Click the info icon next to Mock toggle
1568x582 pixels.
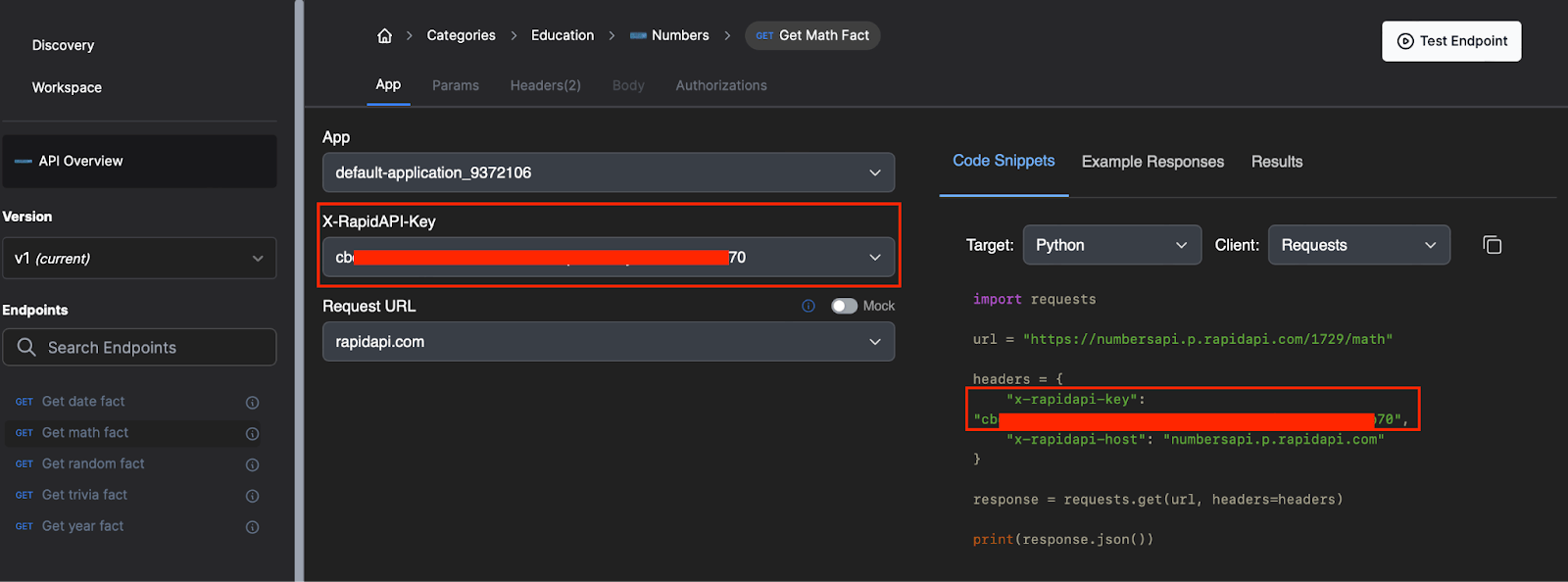[808, 306]
